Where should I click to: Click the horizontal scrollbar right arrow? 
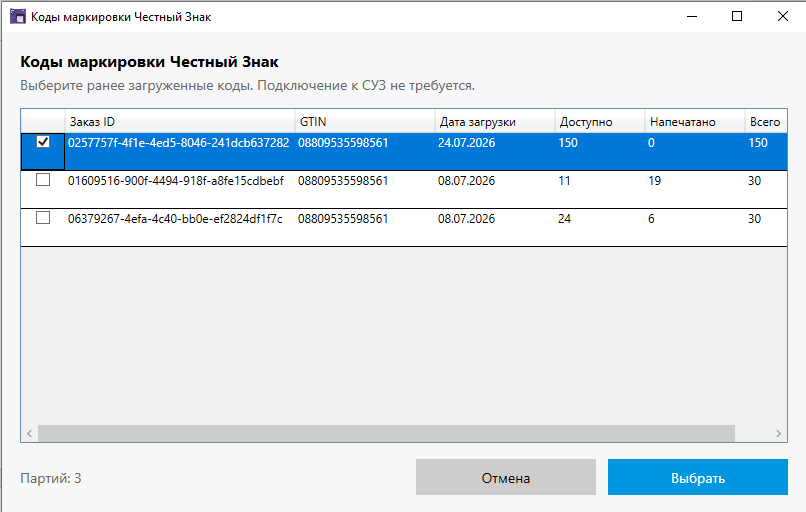coord(778,433)
